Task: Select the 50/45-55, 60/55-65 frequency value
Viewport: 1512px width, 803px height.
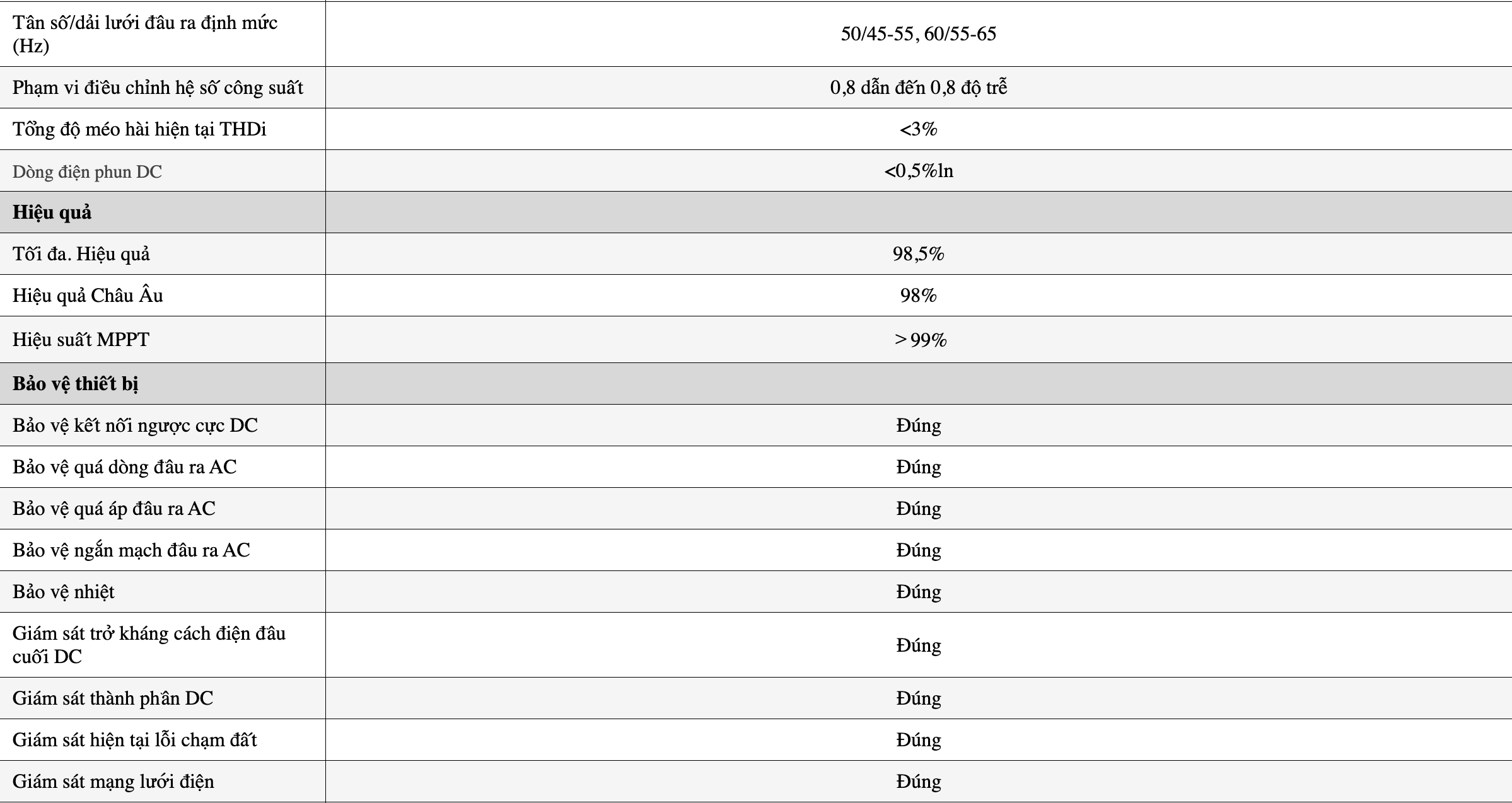Action: (918, 34)
